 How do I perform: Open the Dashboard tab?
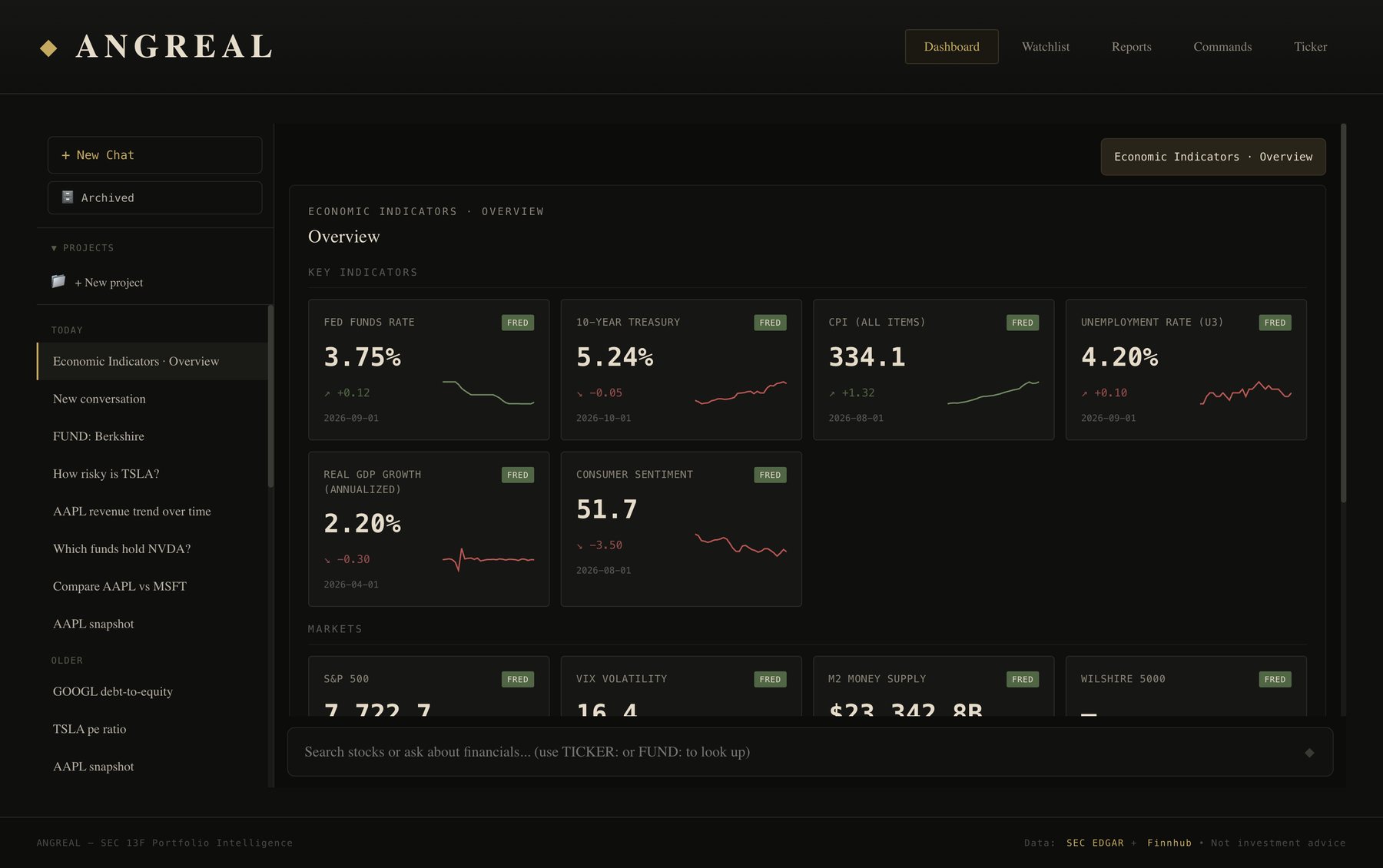(x=951, y=47)
